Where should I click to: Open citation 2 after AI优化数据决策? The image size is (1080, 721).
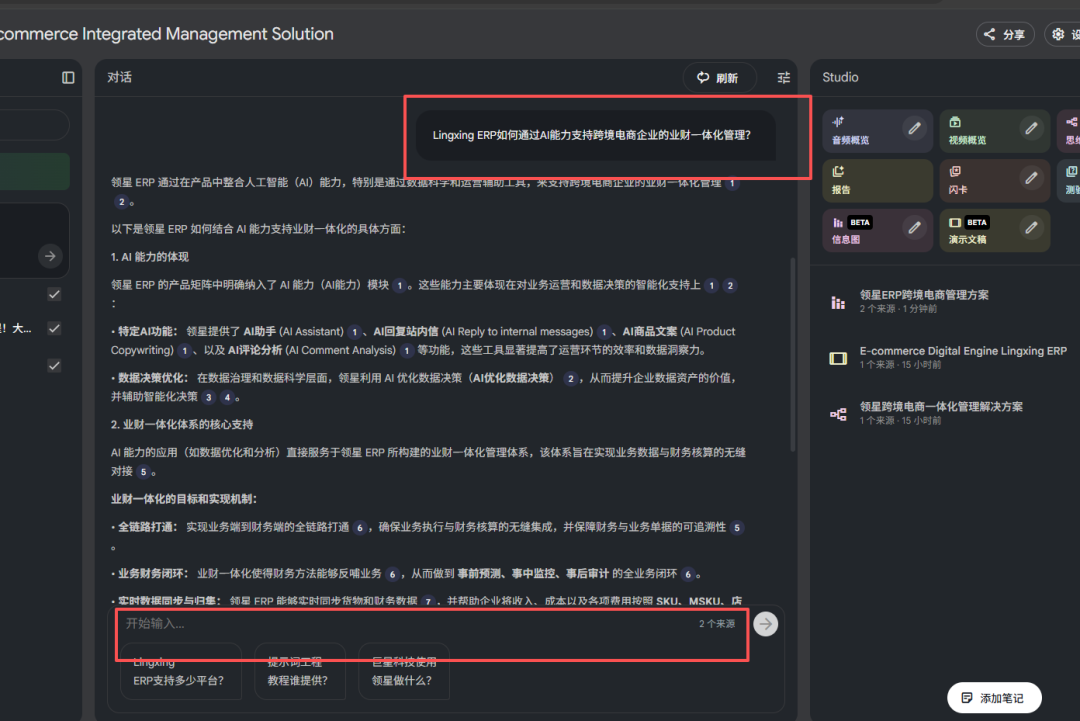(x=570, y=379)
